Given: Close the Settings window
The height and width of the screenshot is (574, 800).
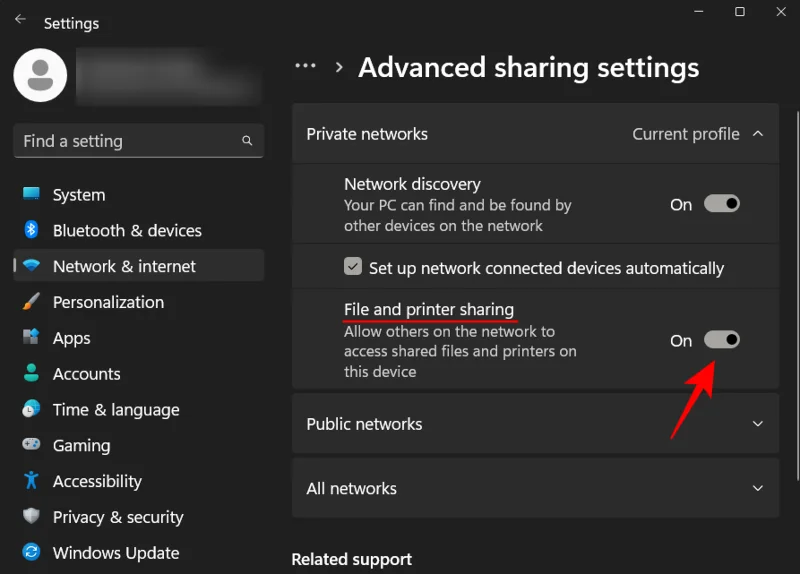Looking at the screenshot, I should click(781, 11).
